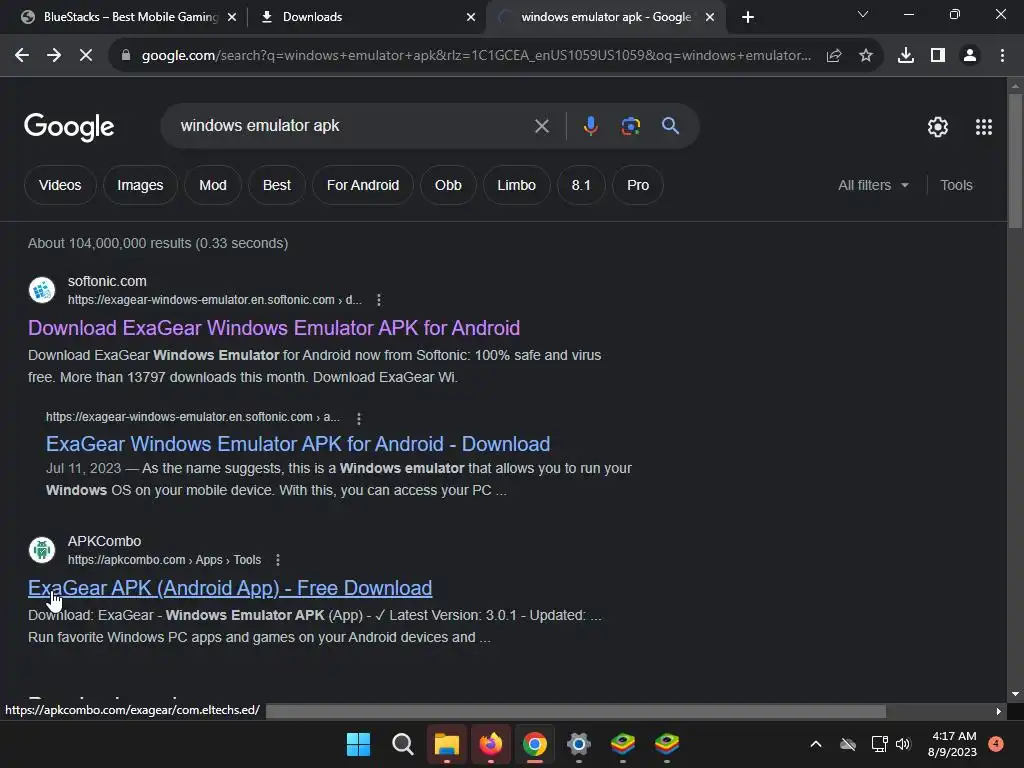Apply the Limbo search chip

(517, 185)
